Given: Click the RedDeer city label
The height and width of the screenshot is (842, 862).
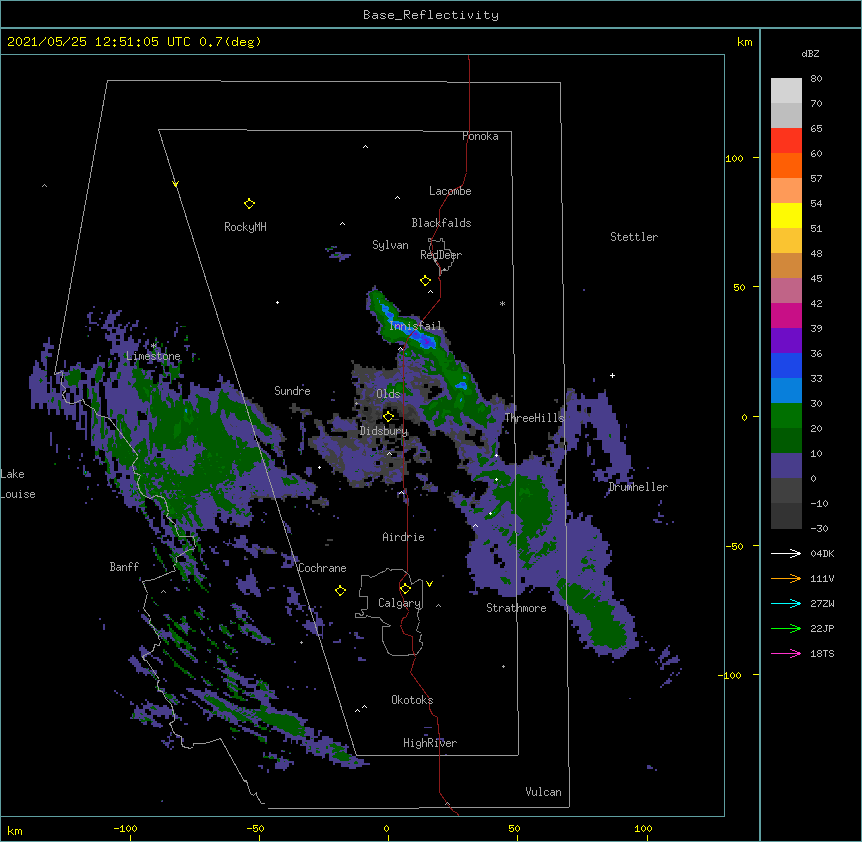Looking at the screenshot, I should [441, 255].
